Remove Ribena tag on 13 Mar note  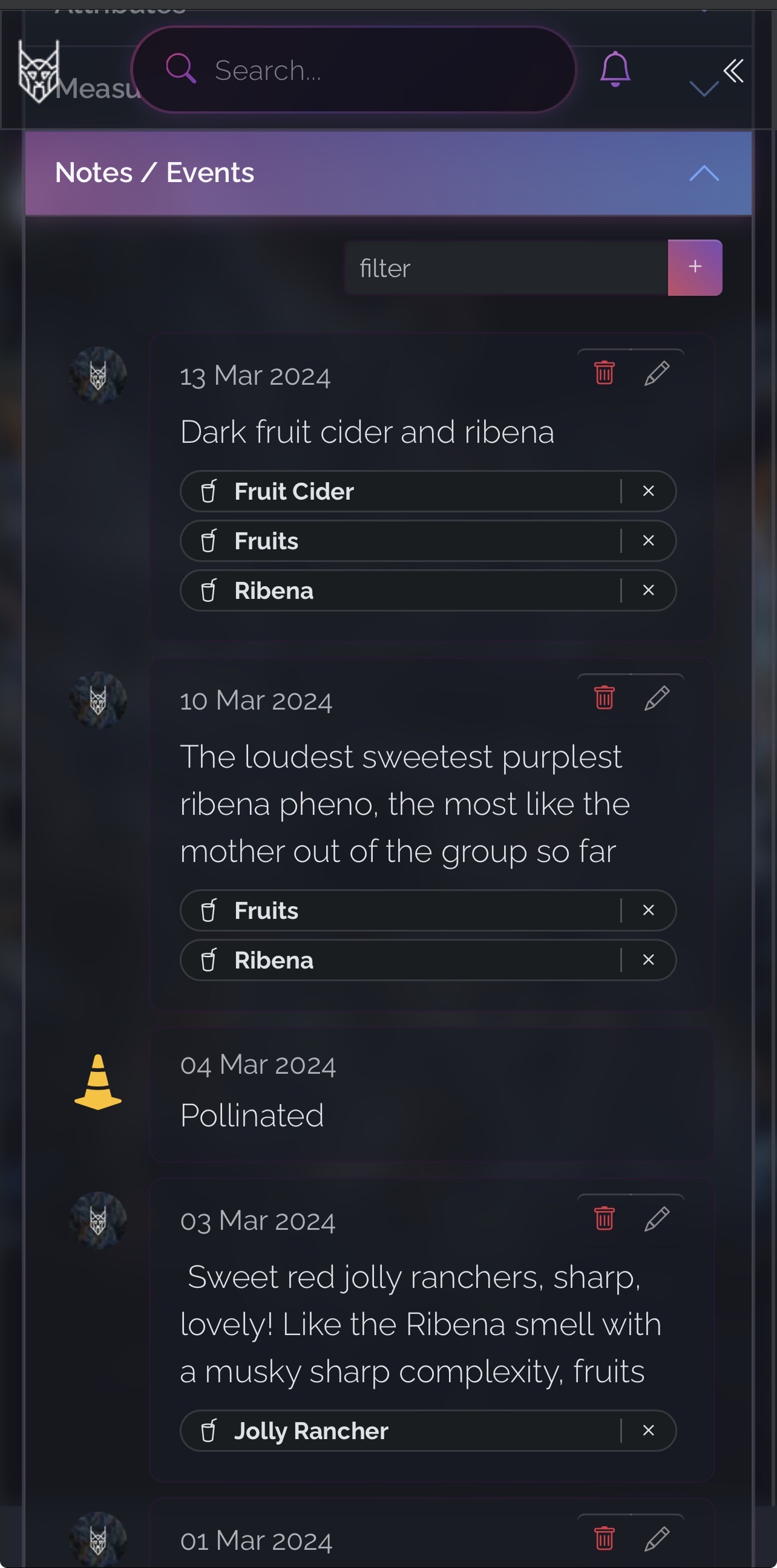click(x=649, y=590)
